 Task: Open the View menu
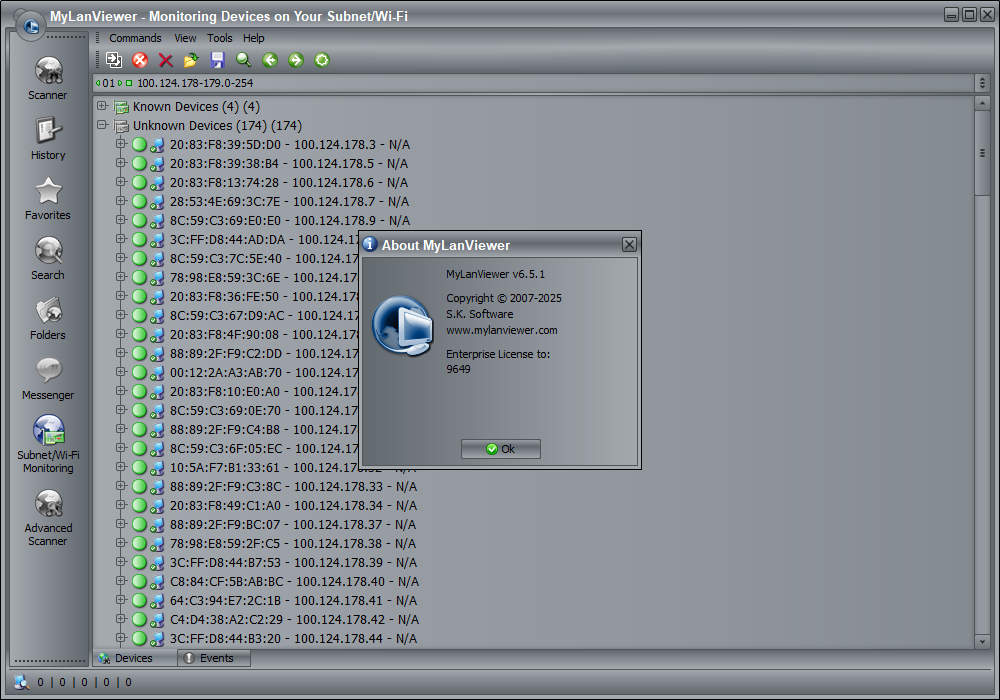point(185,38)
